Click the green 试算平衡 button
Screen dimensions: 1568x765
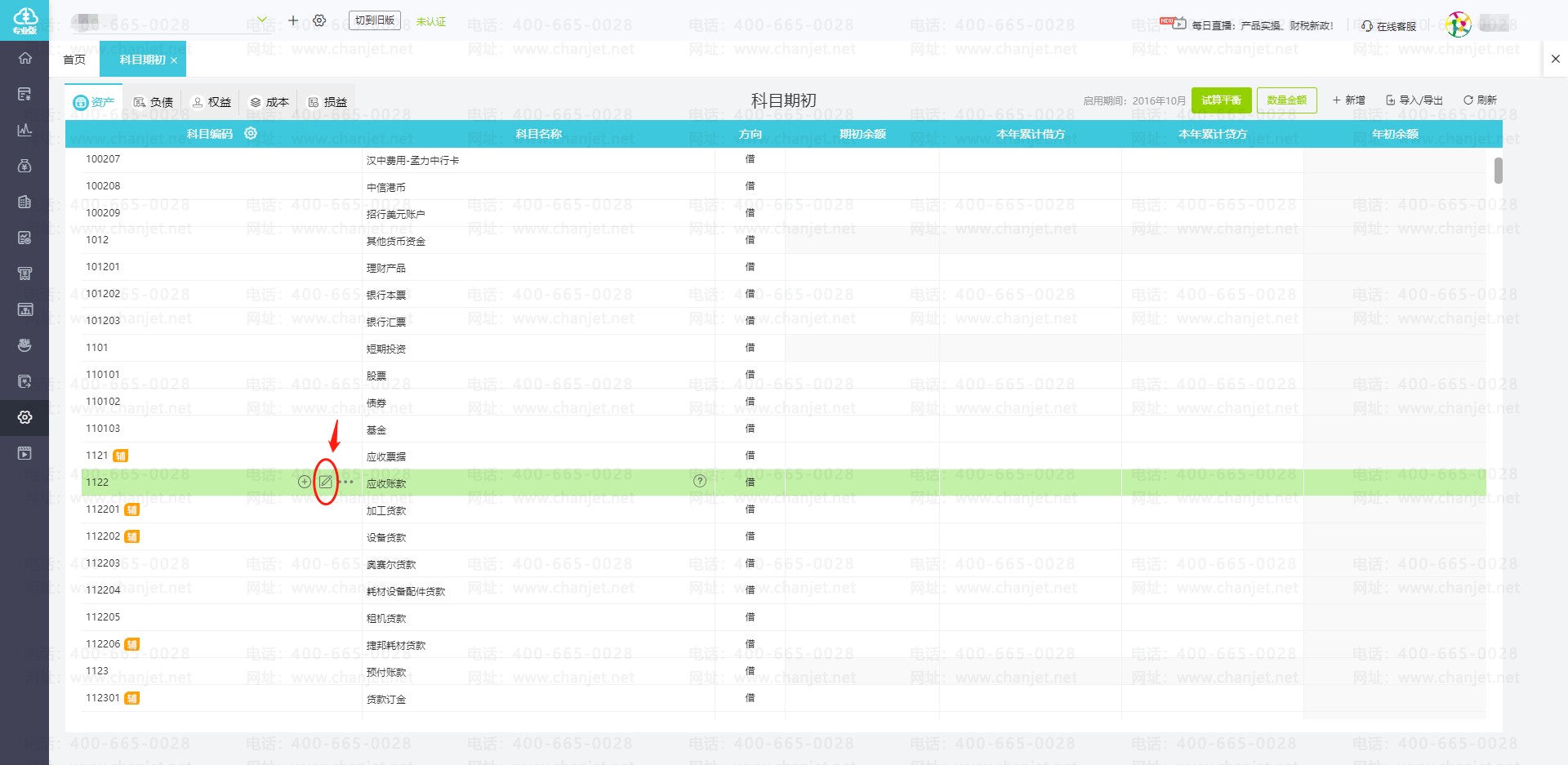pos(1222,100)
